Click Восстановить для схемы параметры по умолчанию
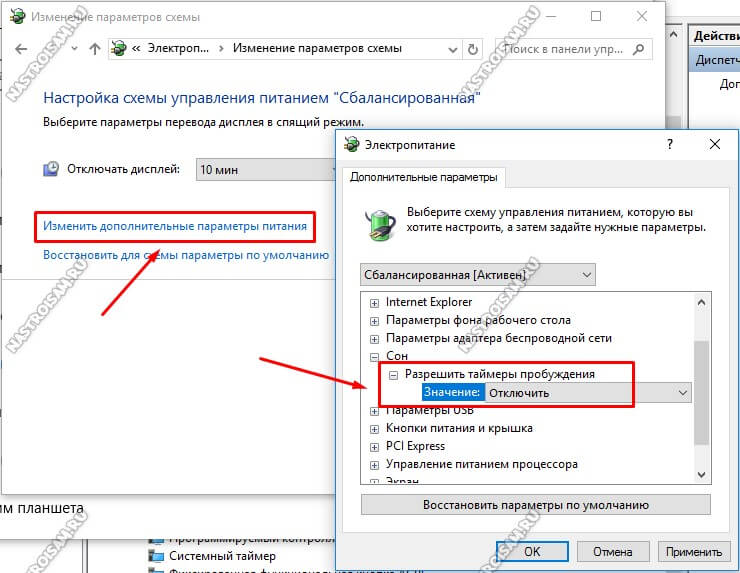This screenshot has width=740, height=573. 186,255
